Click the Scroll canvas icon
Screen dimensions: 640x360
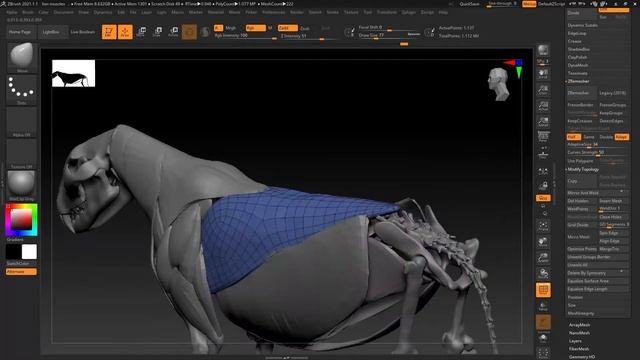pos(543,74)
